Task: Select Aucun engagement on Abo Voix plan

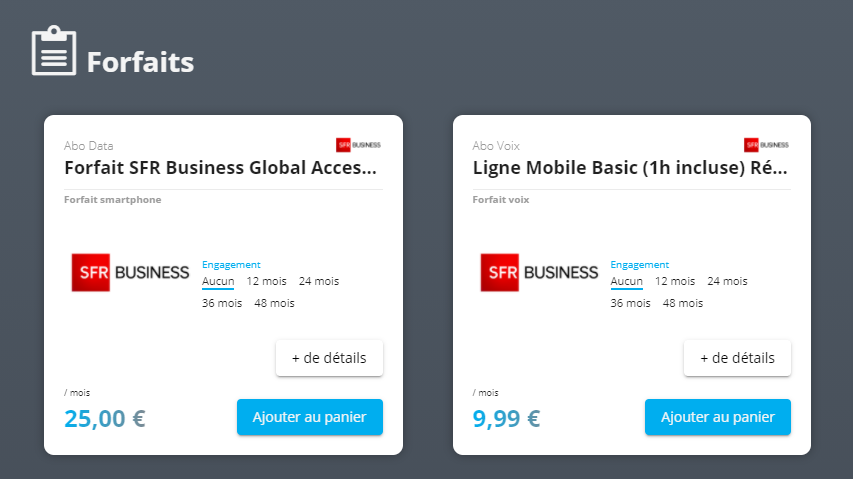Action: tap(627, 281)
